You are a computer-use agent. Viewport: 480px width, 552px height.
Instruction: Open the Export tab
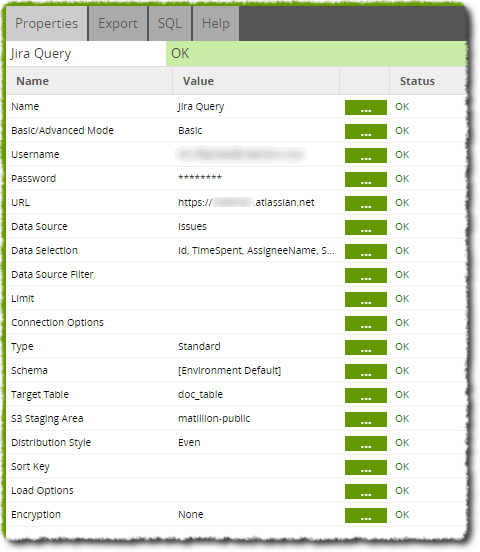pos(118,24)
